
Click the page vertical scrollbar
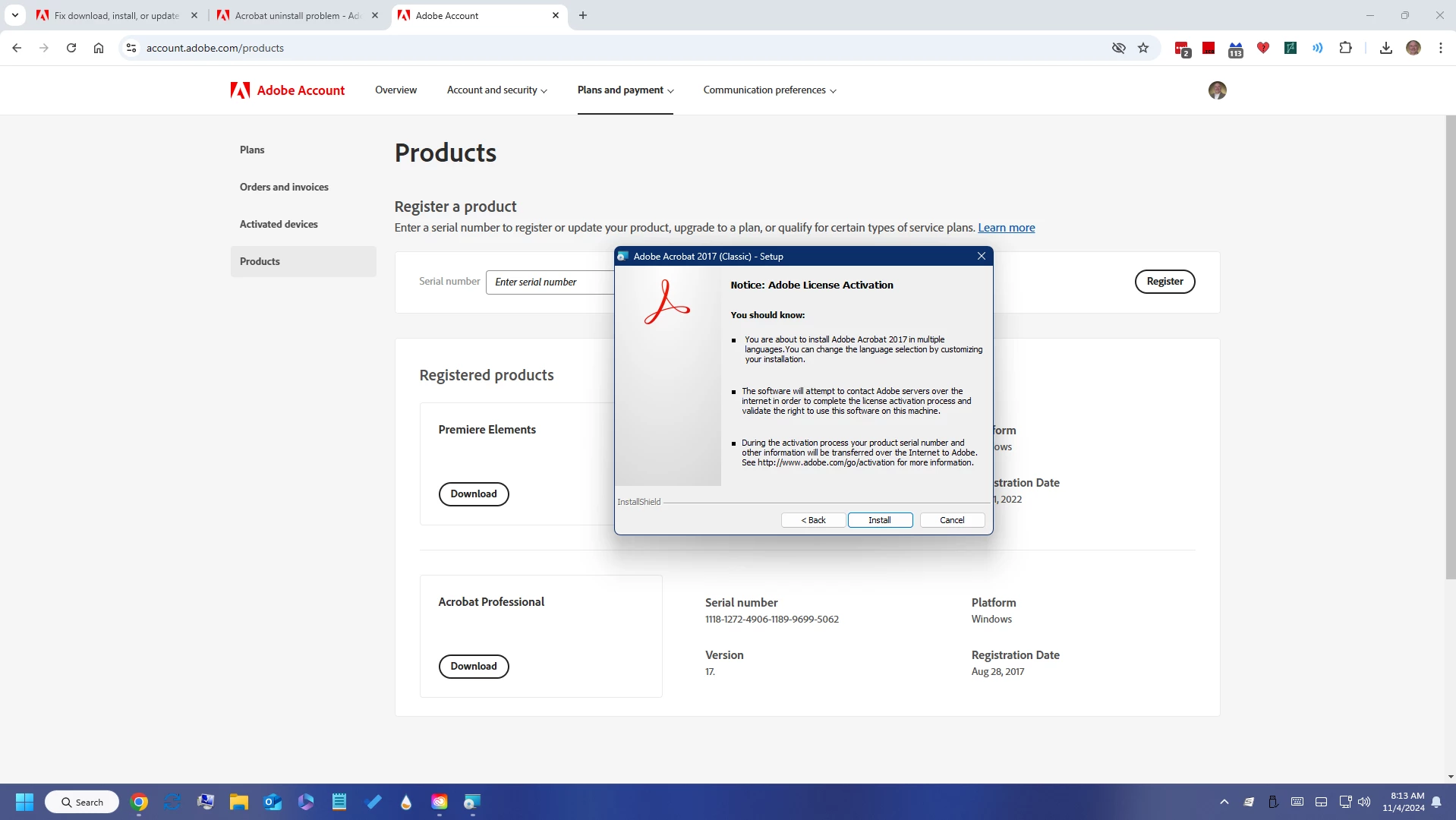1450,348
